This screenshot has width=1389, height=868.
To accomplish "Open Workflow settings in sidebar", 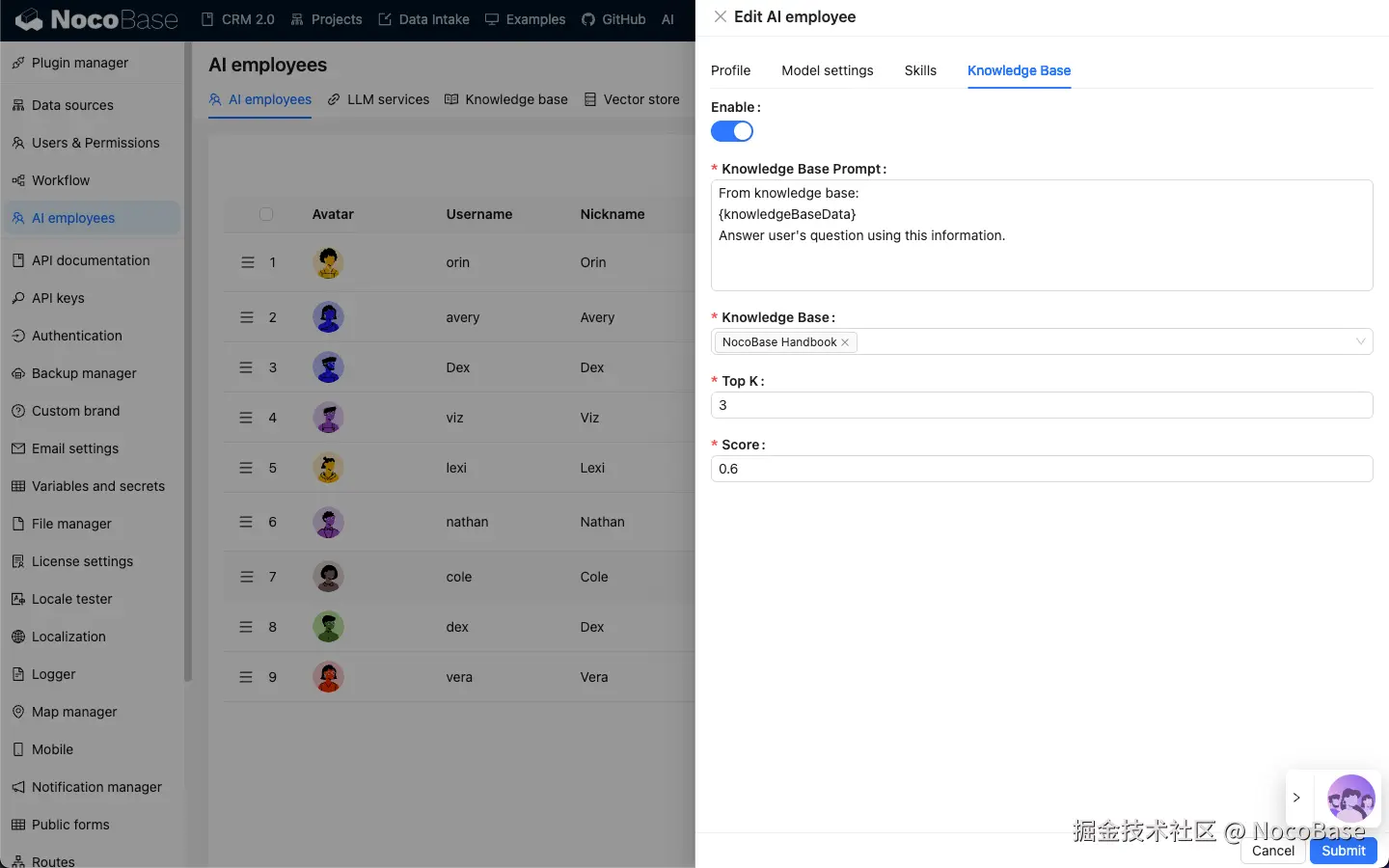I will click(61, 180).
